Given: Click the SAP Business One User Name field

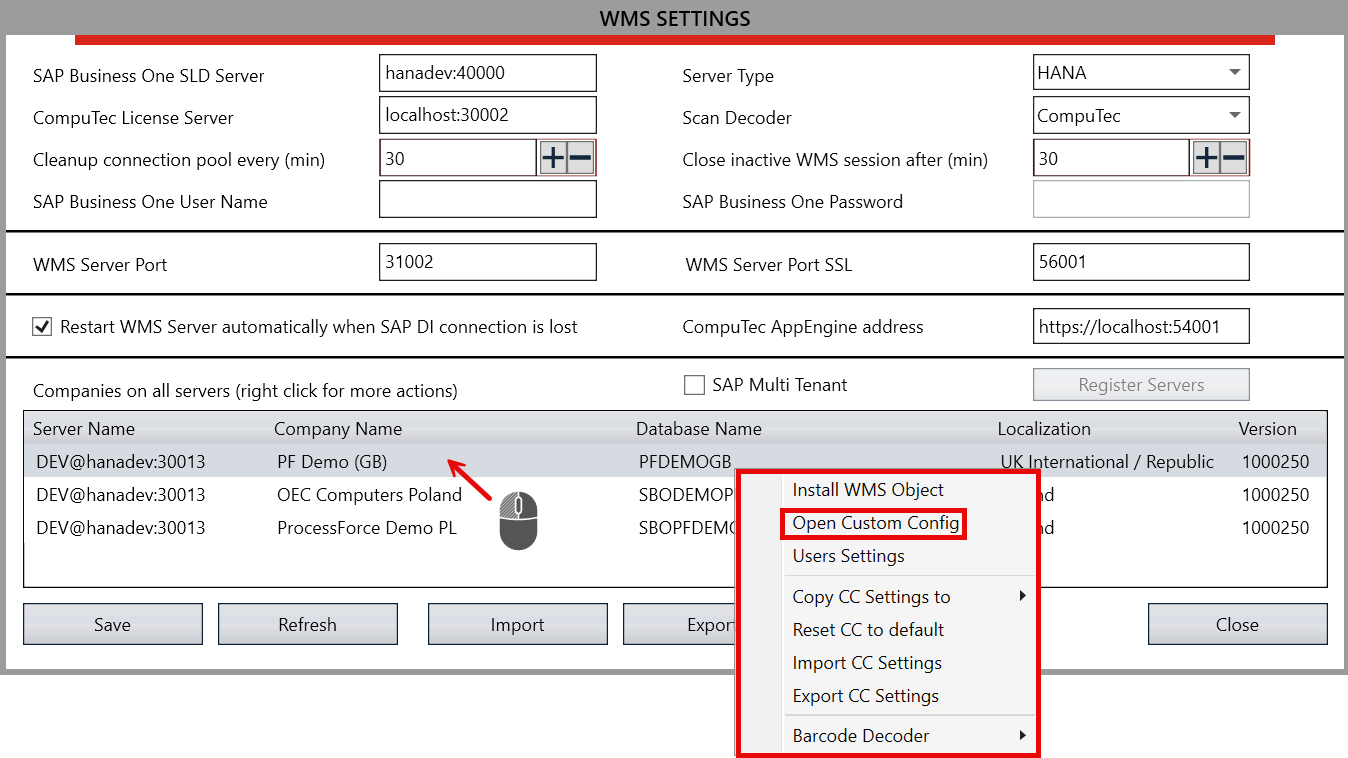Looking at the screenshot, I should coord(487,200).
